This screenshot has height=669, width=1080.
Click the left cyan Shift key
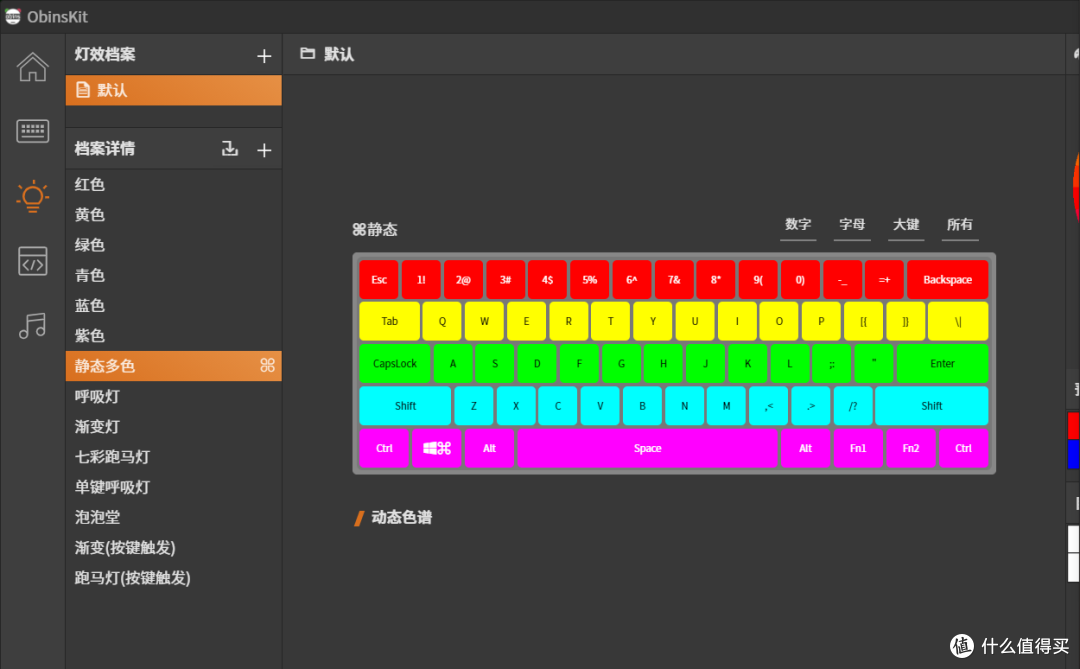[405, 406]
